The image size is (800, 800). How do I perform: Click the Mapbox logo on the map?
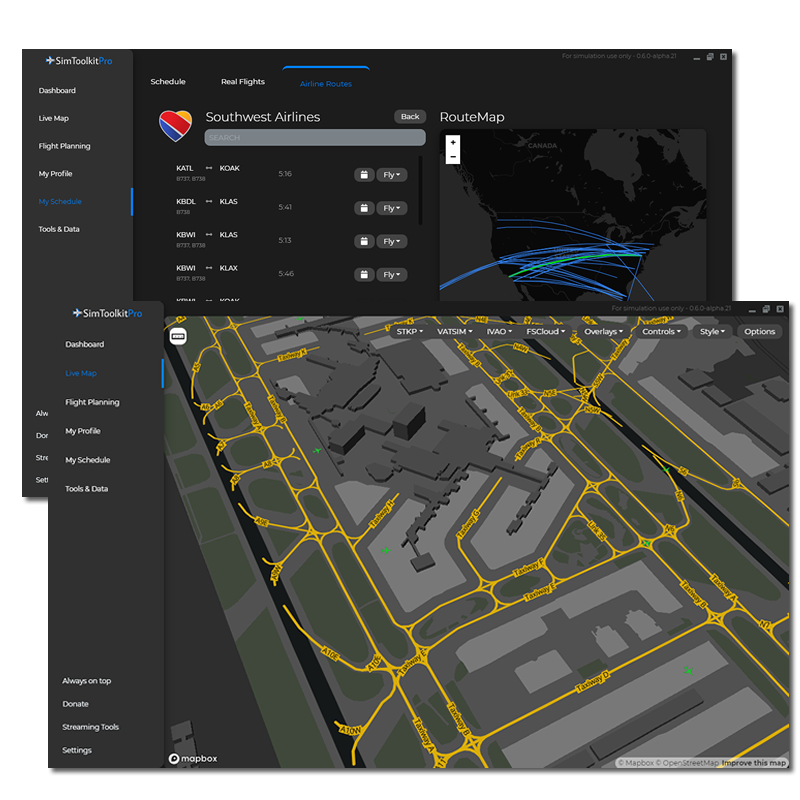point(193,759)
